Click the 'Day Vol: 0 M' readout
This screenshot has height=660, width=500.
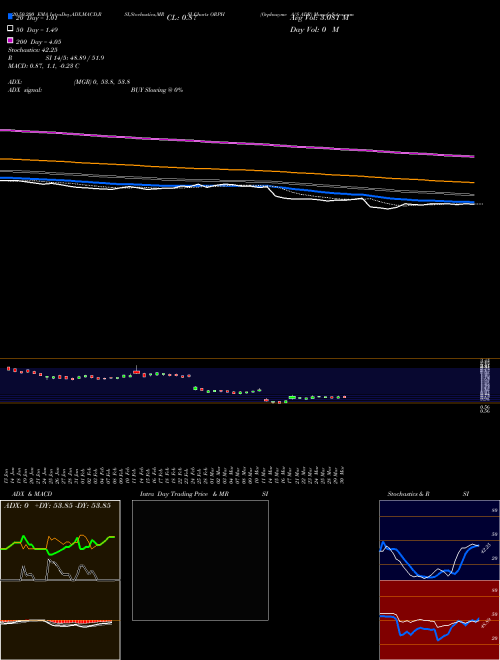coord(314,29)
